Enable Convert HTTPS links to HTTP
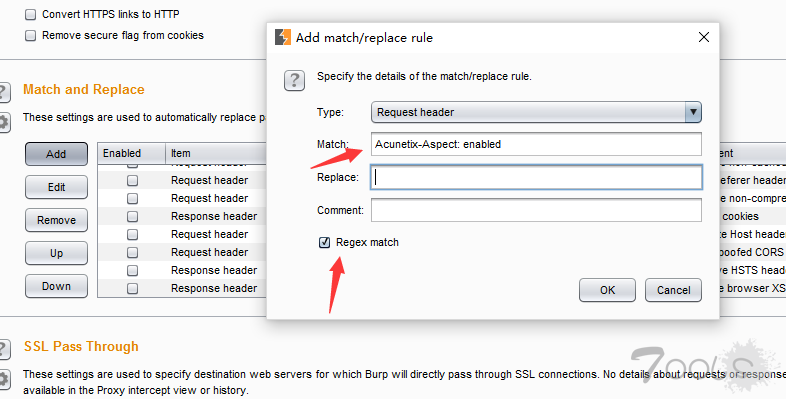786x399 pixels. [x=31, y=15]
